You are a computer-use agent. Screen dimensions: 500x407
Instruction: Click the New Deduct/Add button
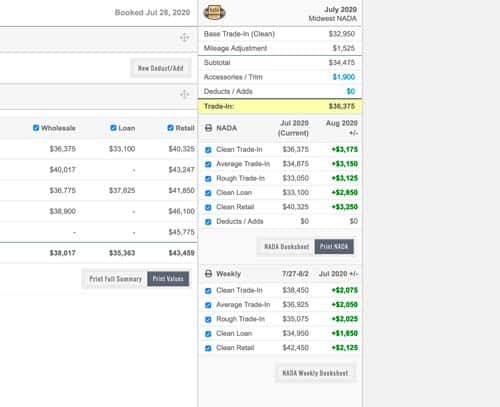(161, 68)
